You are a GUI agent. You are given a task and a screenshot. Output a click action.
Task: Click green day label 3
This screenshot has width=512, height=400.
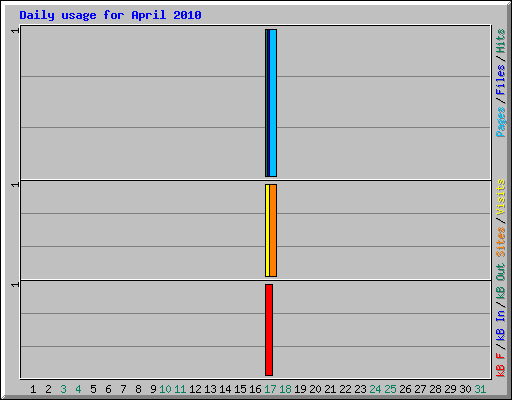click(x=63, y=389)
